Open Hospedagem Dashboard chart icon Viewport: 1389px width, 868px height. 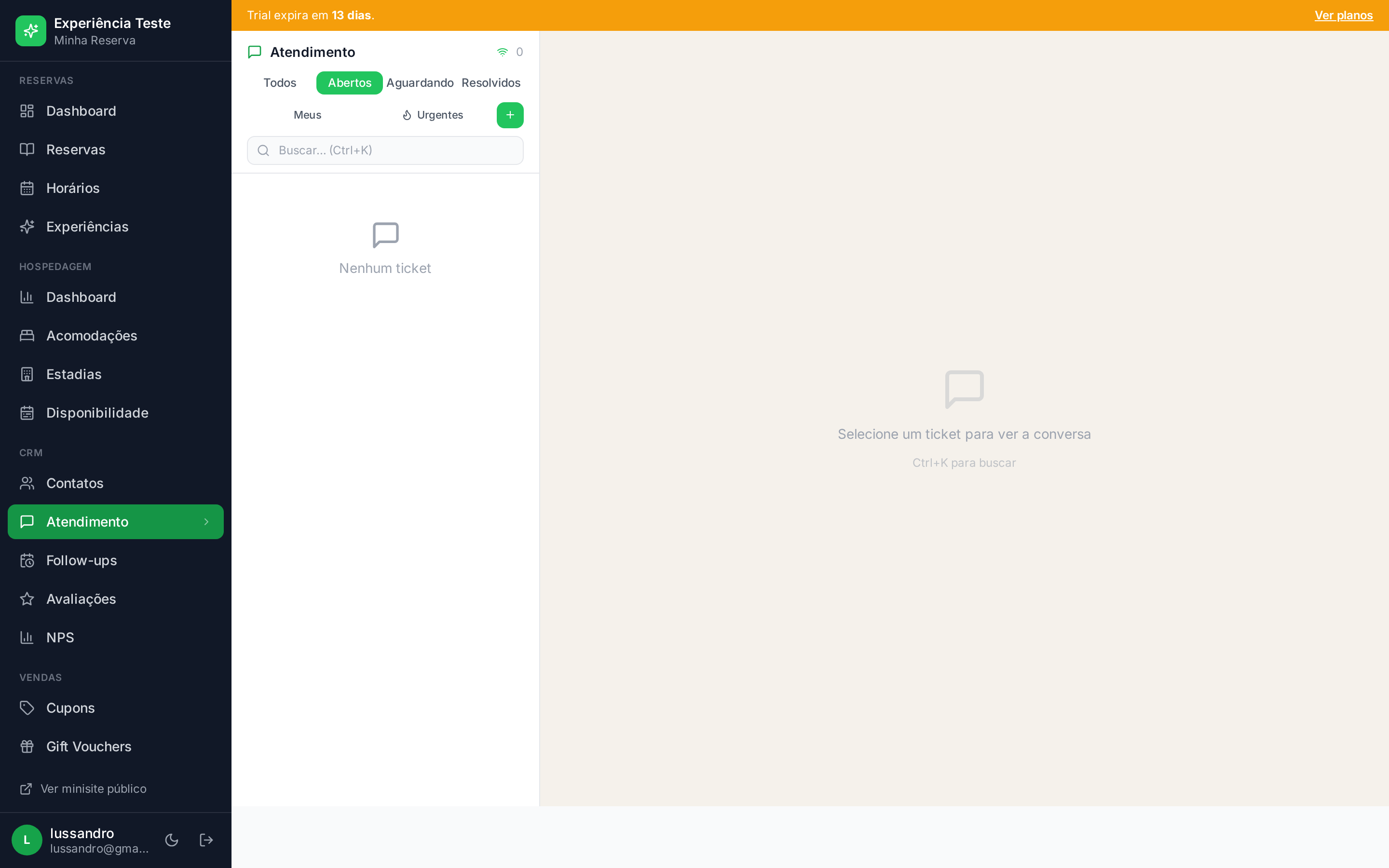(27, 297)
